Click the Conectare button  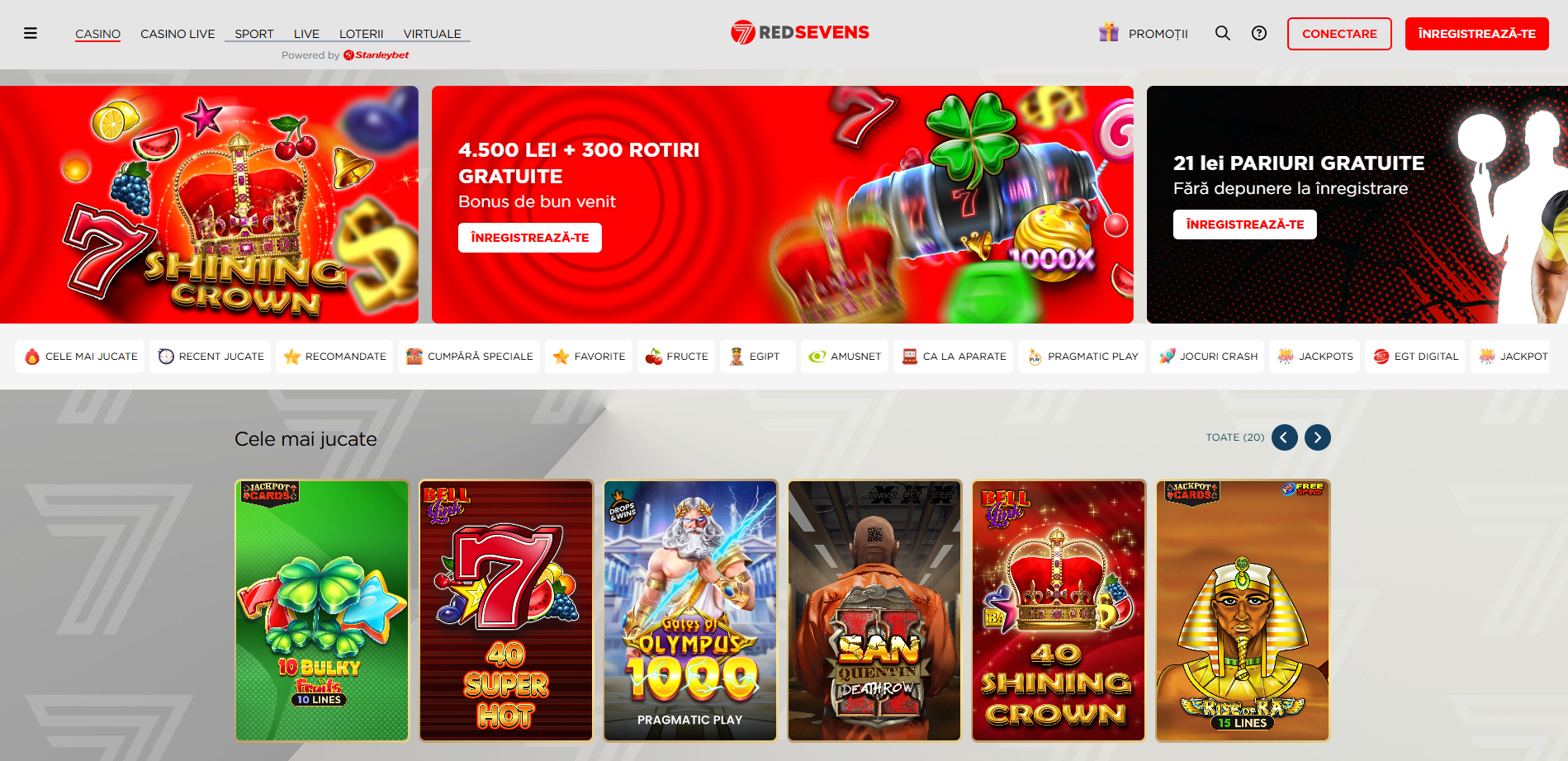pos(1339,34)
